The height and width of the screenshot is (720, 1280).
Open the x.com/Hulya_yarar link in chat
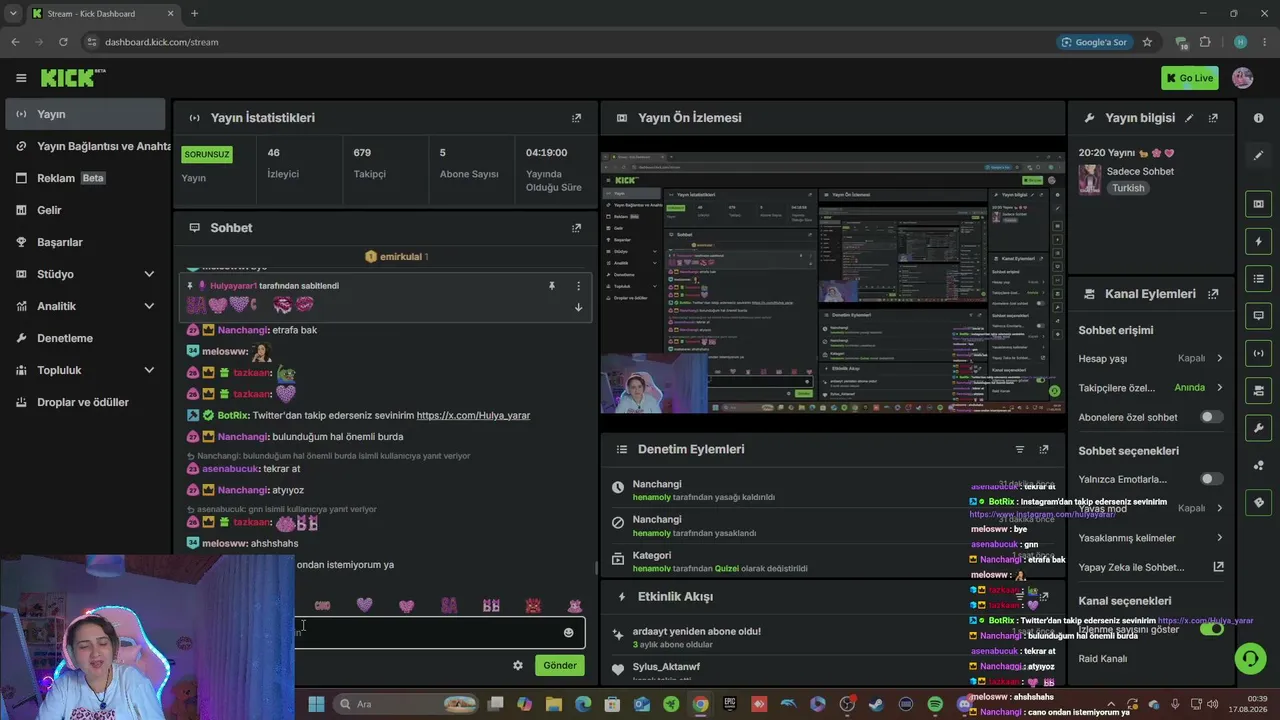point(473,415)
